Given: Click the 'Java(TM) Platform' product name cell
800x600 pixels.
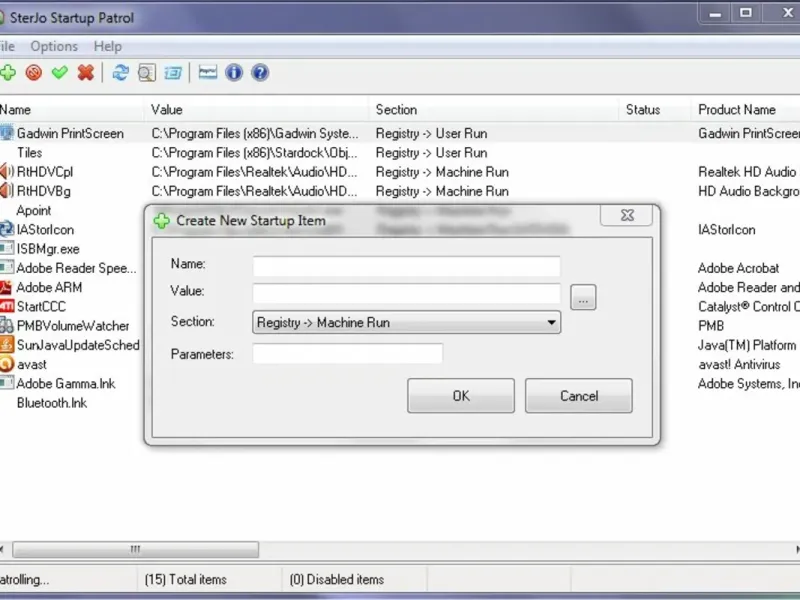Looking at the screenshot, I should (747, 345).
